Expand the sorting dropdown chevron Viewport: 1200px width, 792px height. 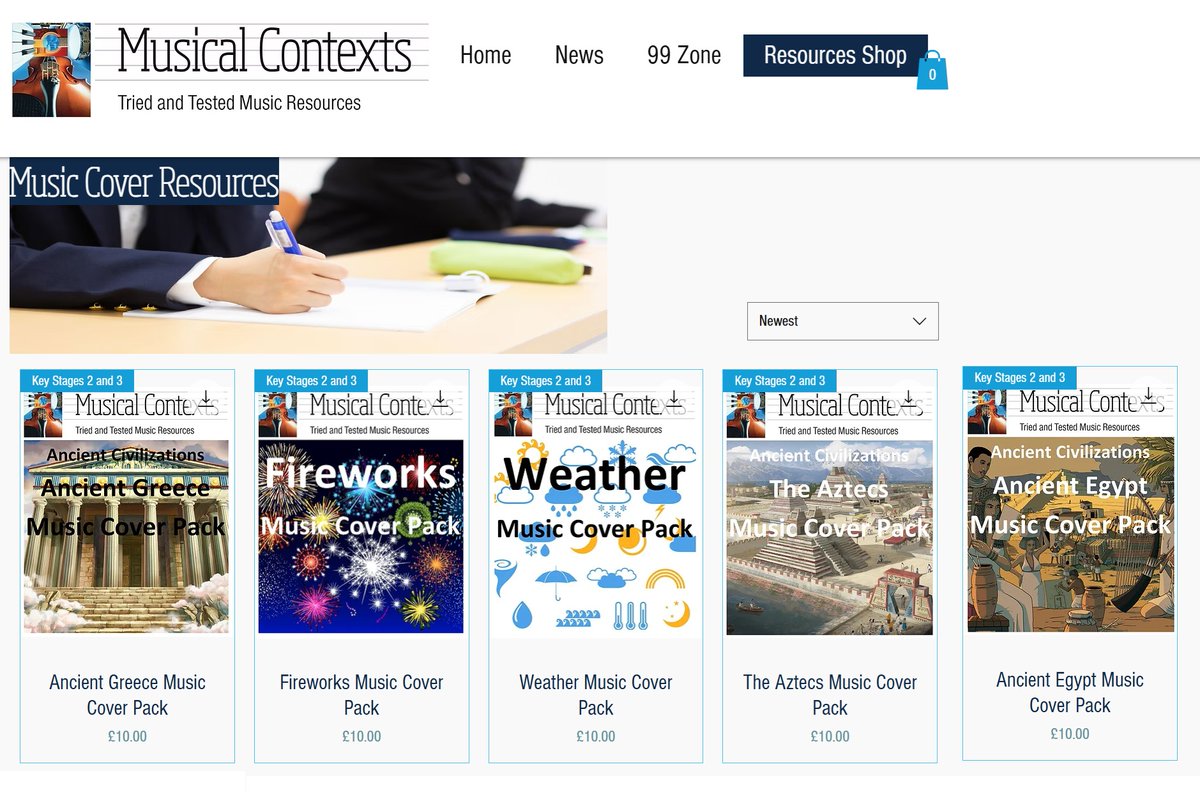point(918,321)
